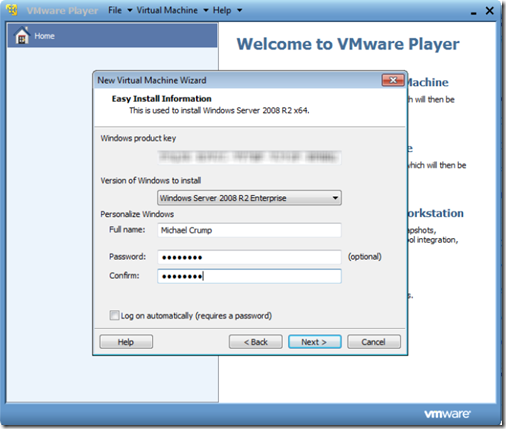The height and width of the screenshot is (429, 506).
Task: Open the Windows version dropdown
Action: 249,198
